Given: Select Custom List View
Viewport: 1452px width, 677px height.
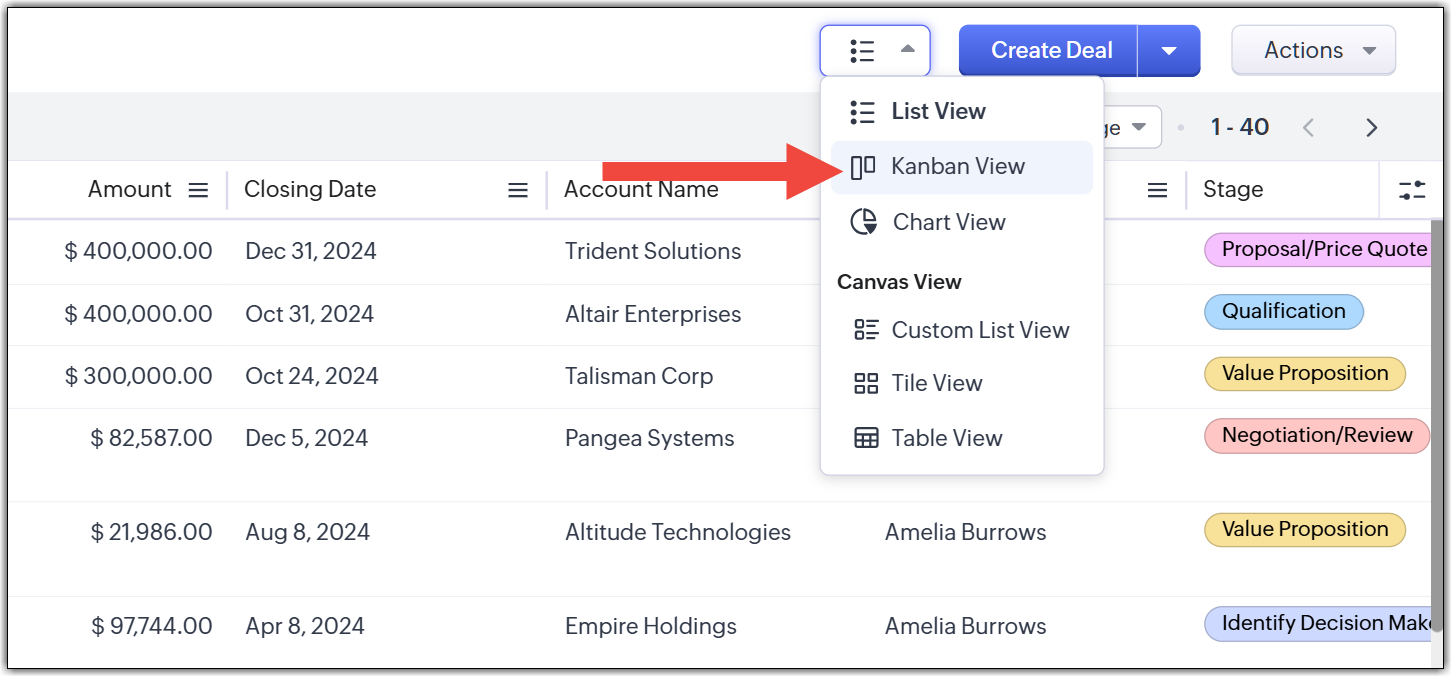Looking at the screenshot, I should pyautogui.click(x=979, y=330).
